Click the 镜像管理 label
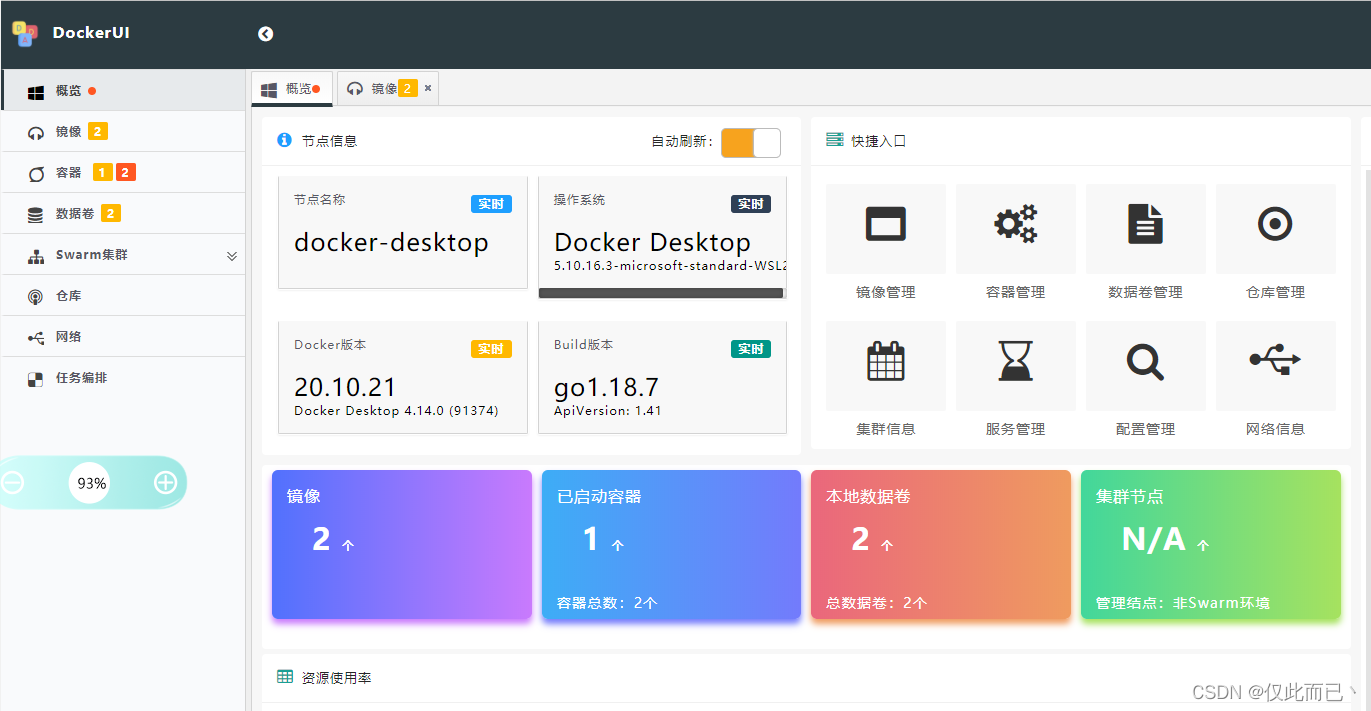 [886, 292]
